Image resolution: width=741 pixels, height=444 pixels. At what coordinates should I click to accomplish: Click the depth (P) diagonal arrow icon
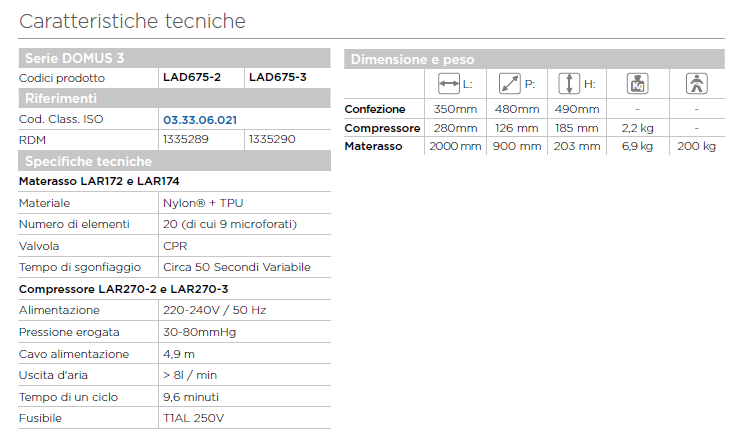pyautogui.click(x=509, y=84)
